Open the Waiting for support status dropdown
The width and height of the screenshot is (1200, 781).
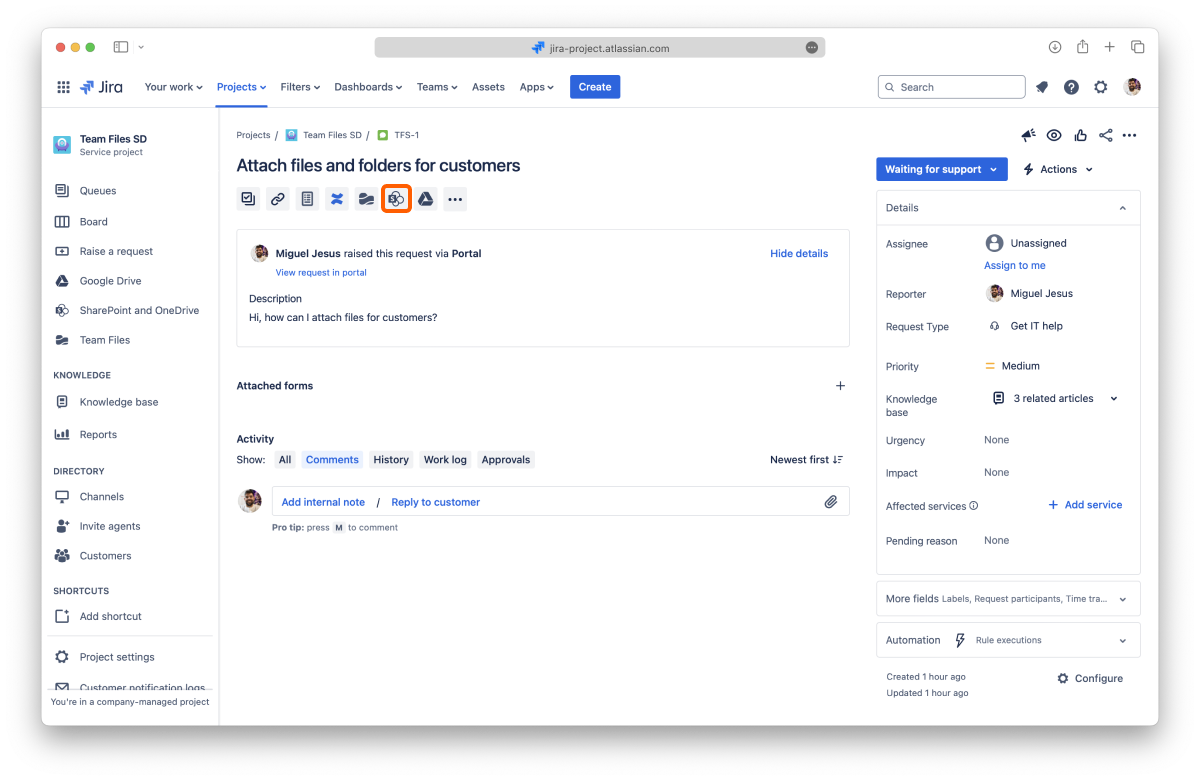(x=941, y=170)
